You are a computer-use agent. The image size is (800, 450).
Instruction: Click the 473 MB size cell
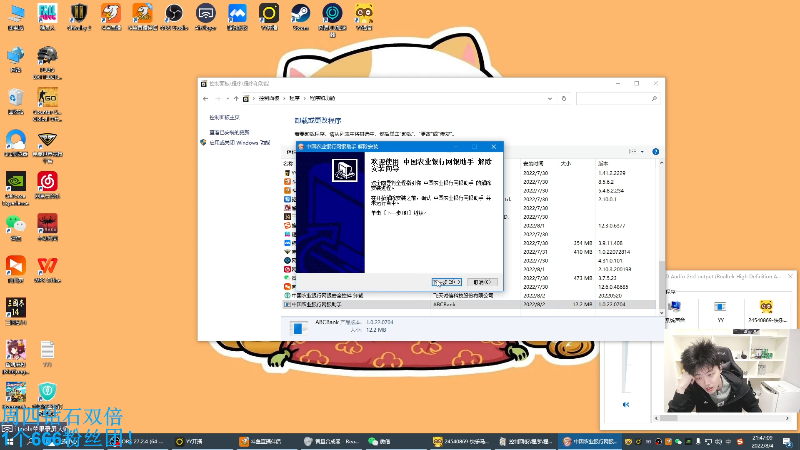coord(583,278)
